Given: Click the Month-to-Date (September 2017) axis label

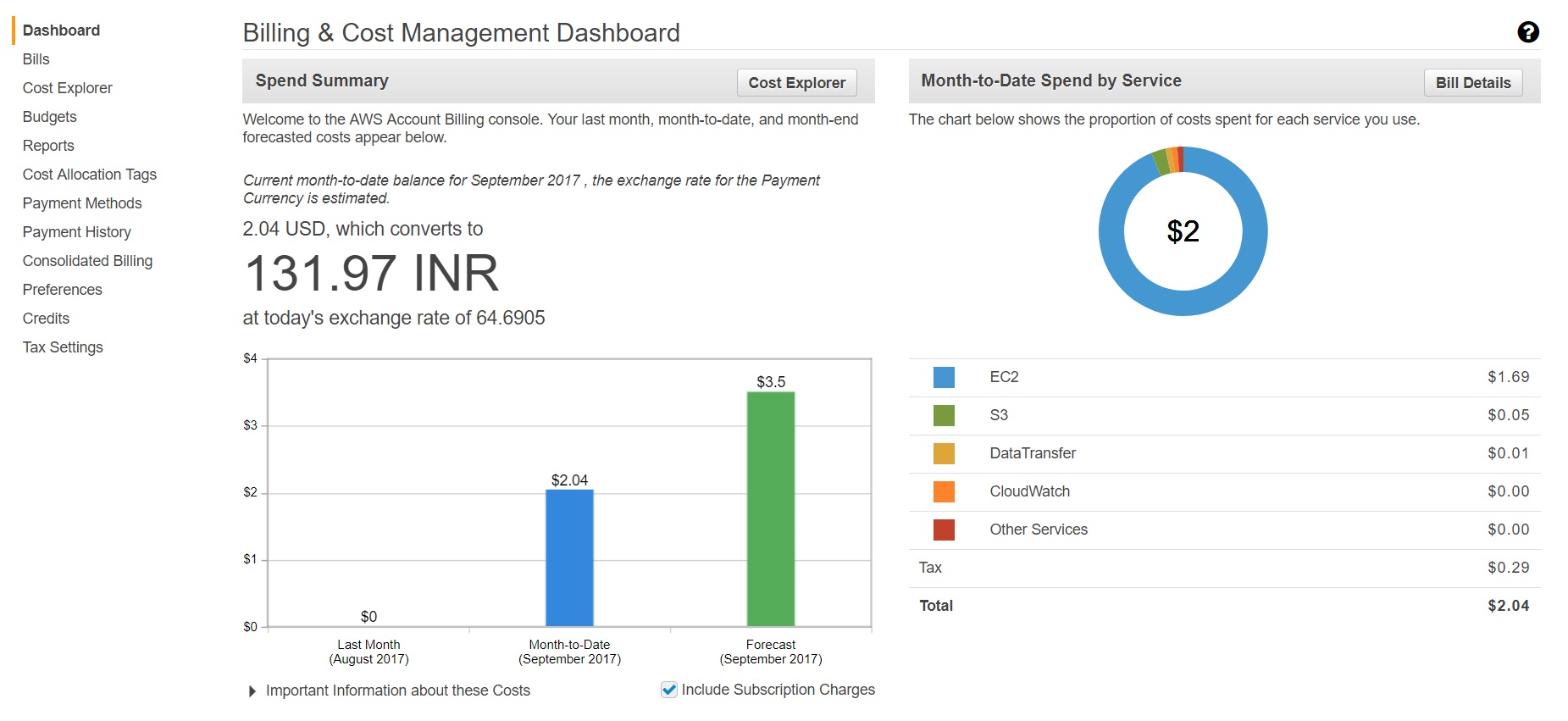Looking at the screenshot, I should click(x=569, y=652).
